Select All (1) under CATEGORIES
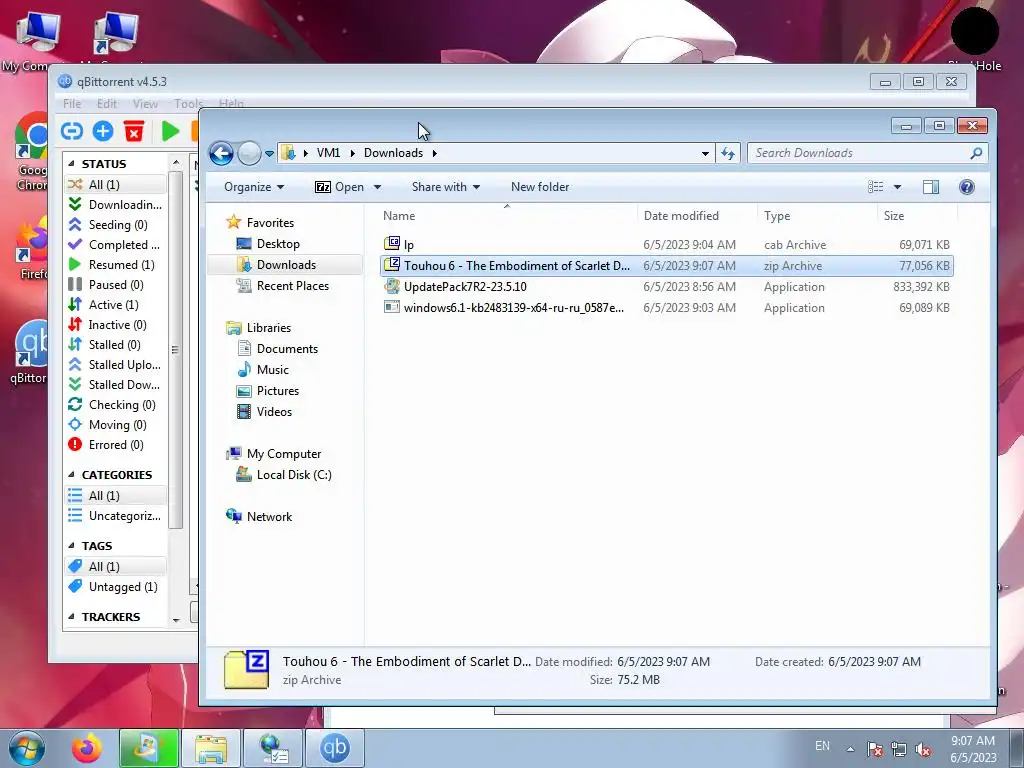 coord(116,496)
